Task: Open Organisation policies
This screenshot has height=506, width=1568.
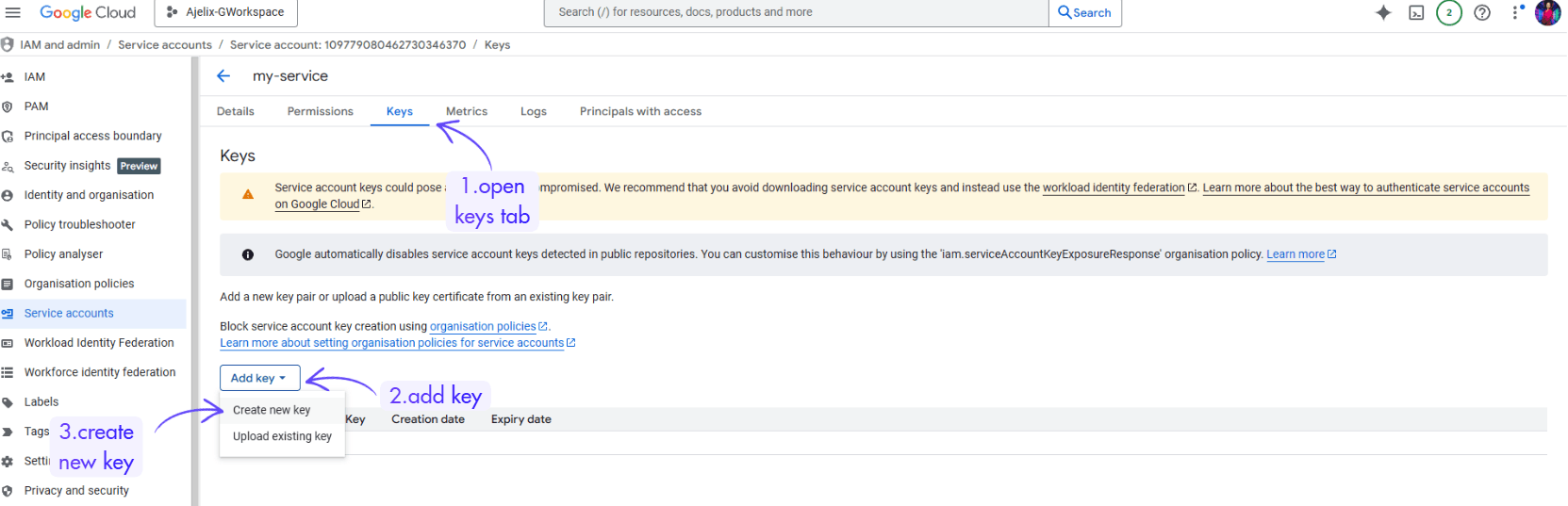Action: (79, 284)
